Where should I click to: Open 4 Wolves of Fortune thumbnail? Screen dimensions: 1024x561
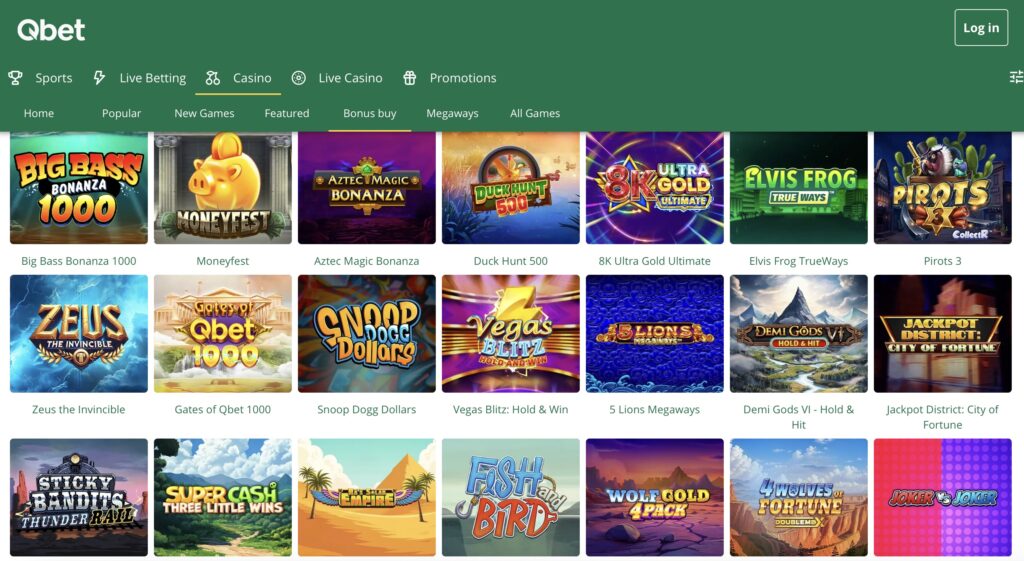click(799, 498)
